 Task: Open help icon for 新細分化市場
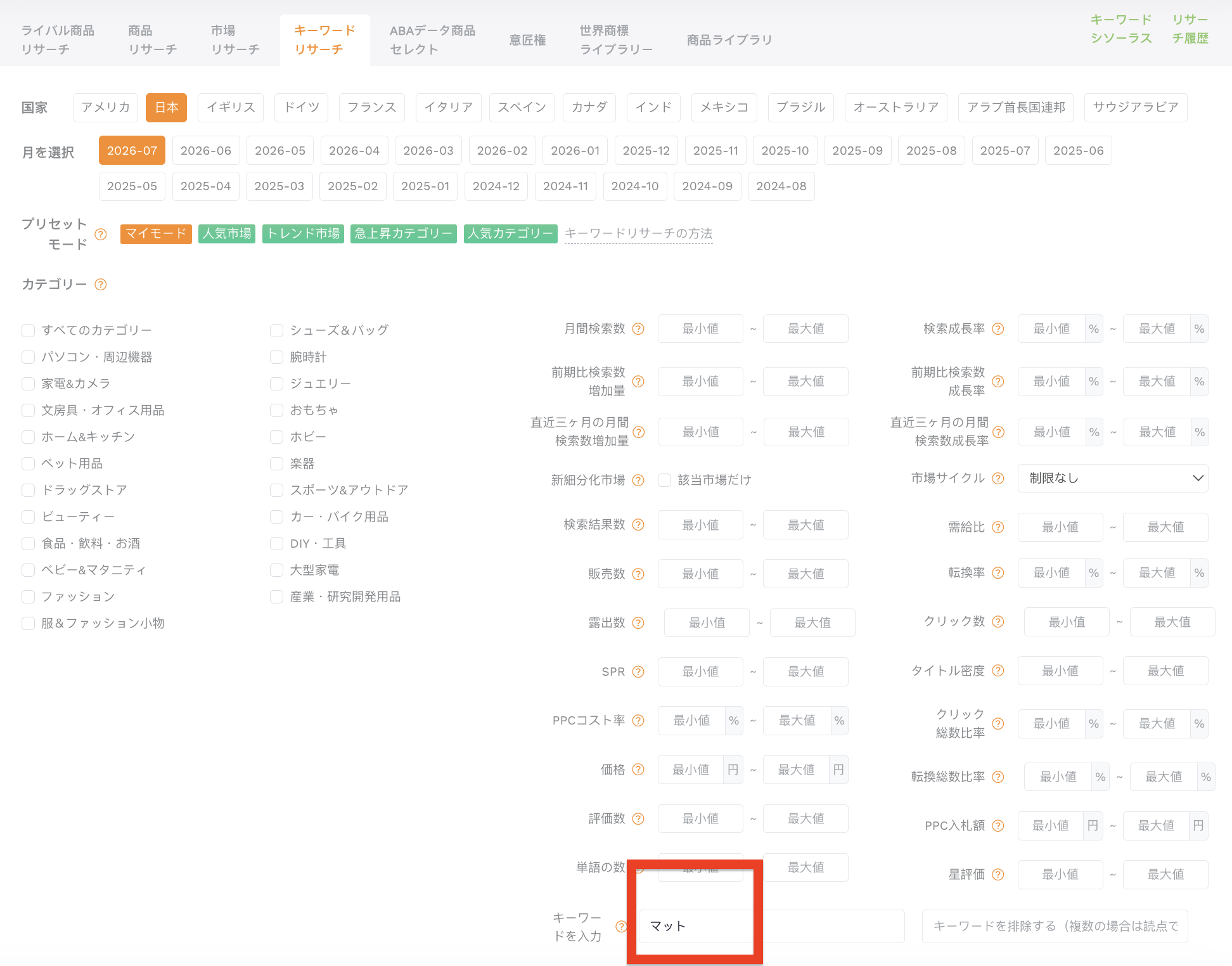[638, 480]
